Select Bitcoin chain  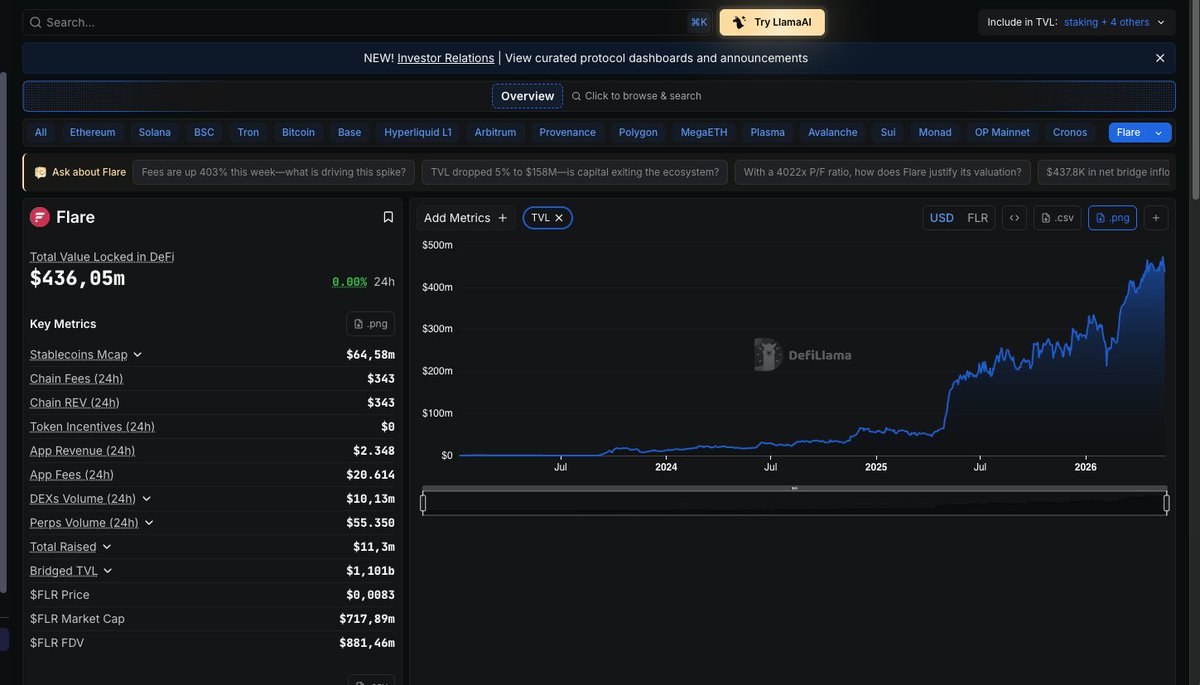(298, 132)
